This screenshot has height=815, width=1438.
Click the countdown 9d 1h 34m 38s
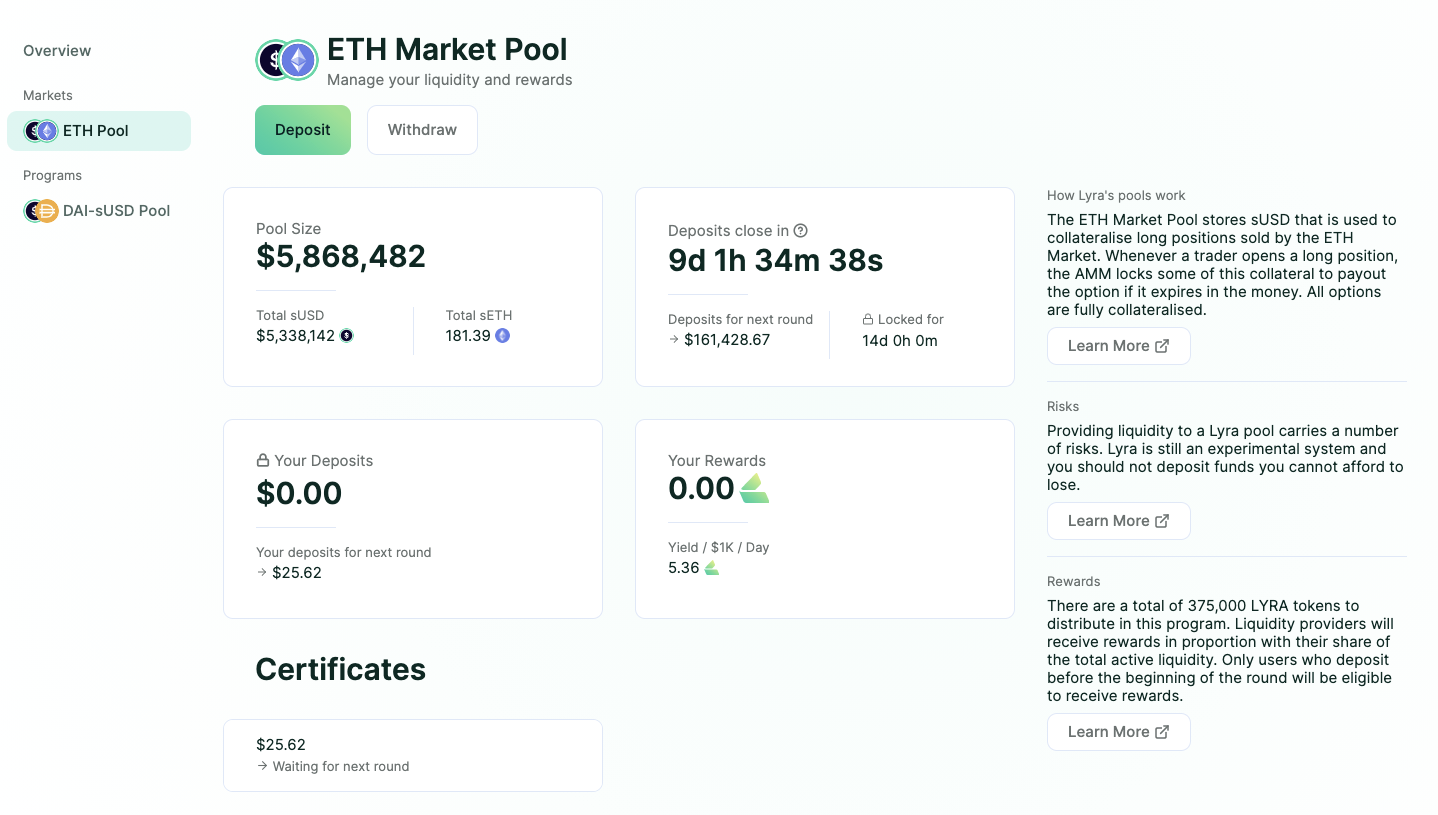[x=776, y=261]
